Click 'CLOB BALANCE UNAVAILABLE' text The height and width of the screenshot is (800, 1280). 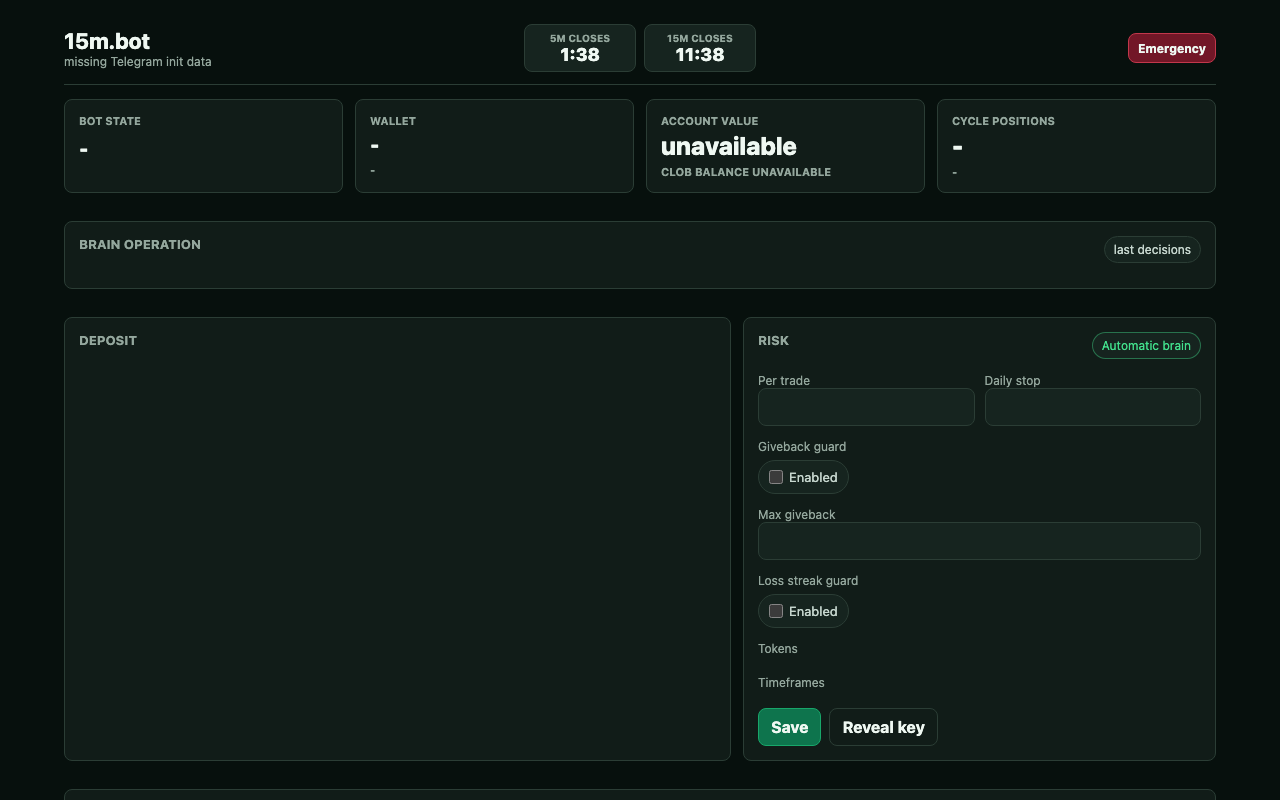[746, 172]
